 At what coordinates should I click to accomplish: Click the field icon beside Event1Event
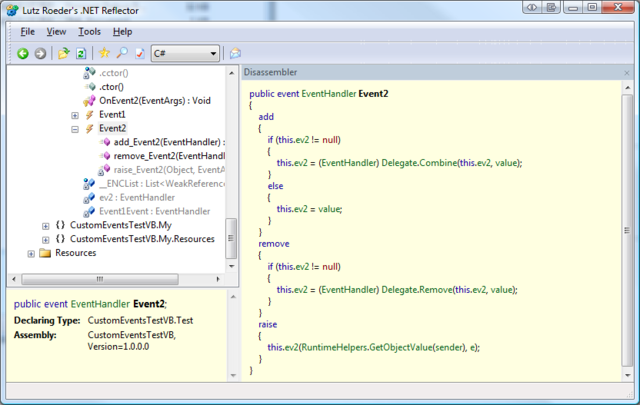(89, 212)
